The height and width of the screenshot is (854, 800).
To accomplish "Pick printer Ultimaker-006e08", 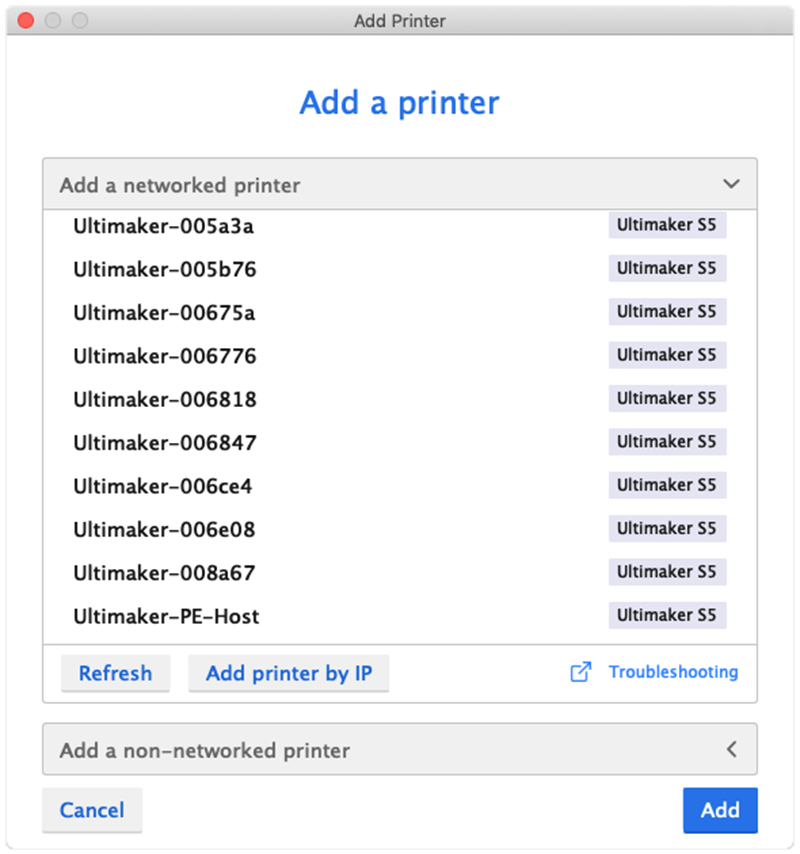I will 164,529.
